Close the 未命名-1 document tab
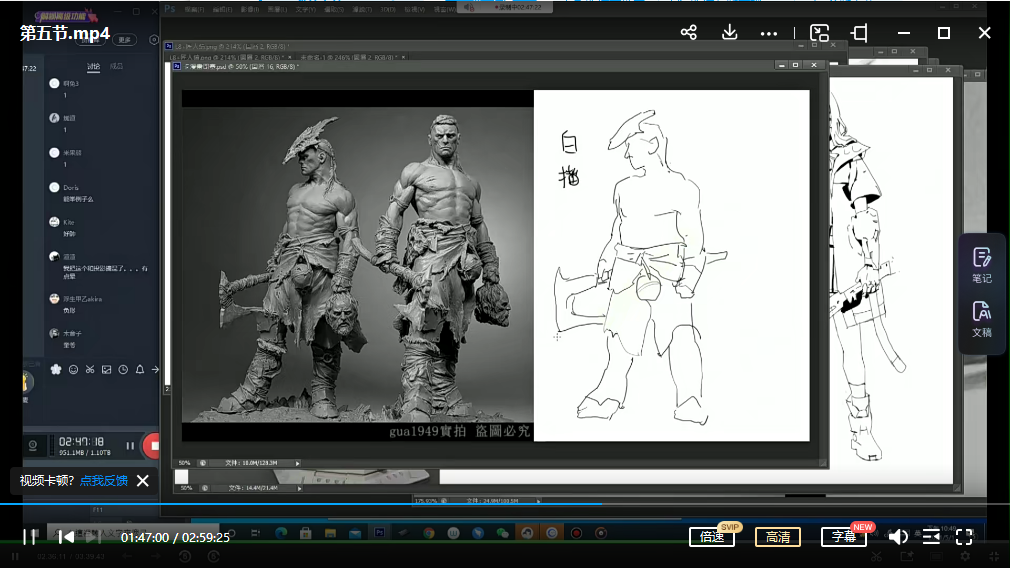 click(x=404, y=57)
